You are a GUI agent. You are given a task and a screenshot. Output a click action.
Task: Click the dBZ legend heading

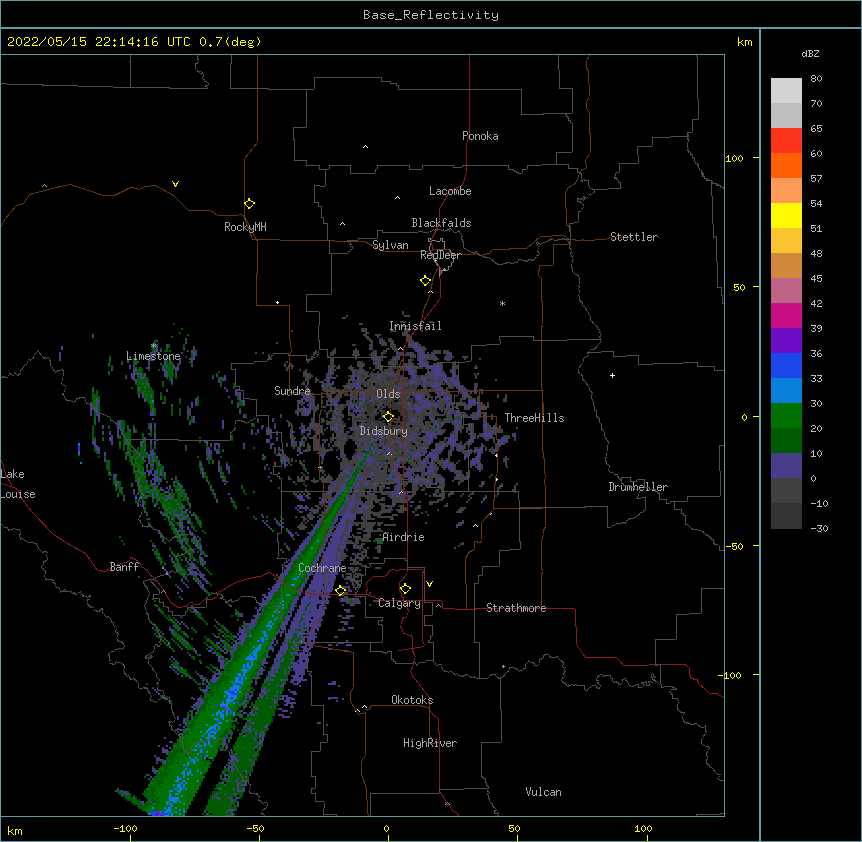(x=810, y=53)
